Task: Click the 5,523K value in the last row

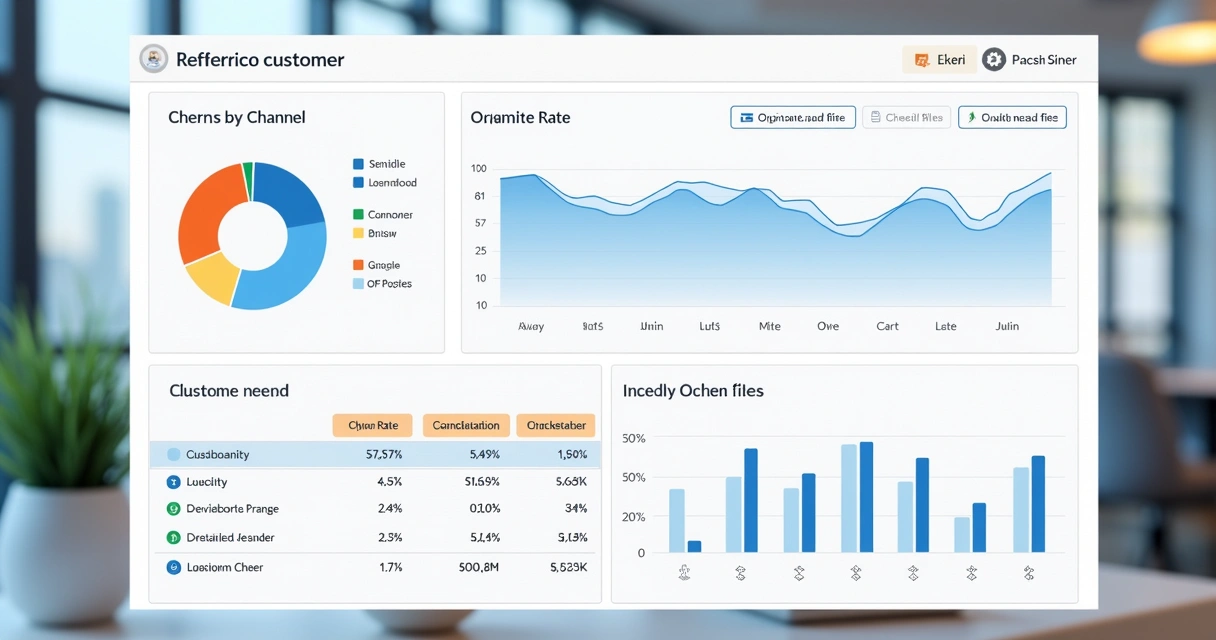Action: [568, 567]
